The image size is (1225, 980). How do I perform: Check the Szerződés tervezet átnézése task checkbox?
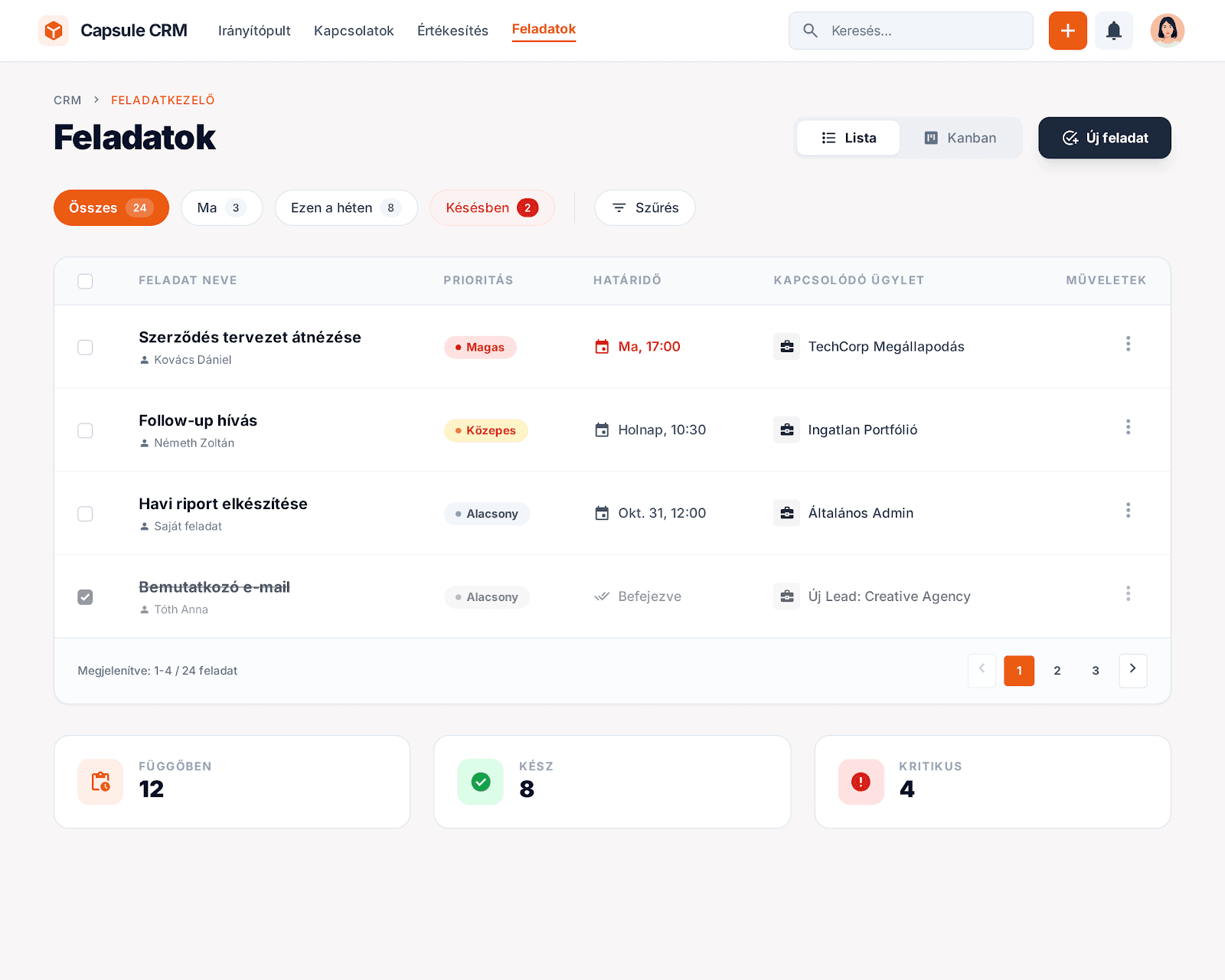(x=85, y=347)
